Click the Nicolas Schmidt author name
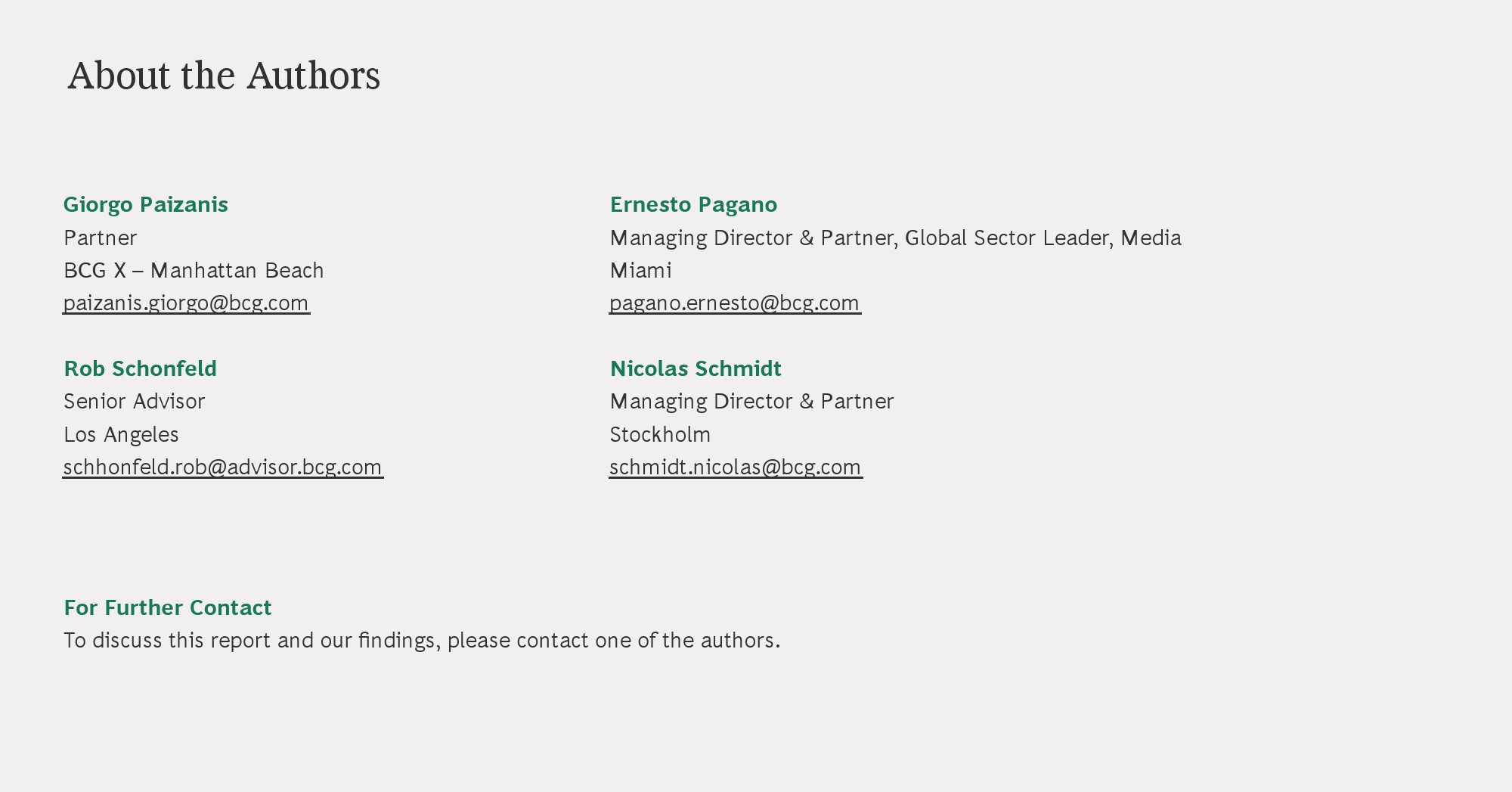The height and width of the screenshot is (792, 1512). tap(696, 368)
